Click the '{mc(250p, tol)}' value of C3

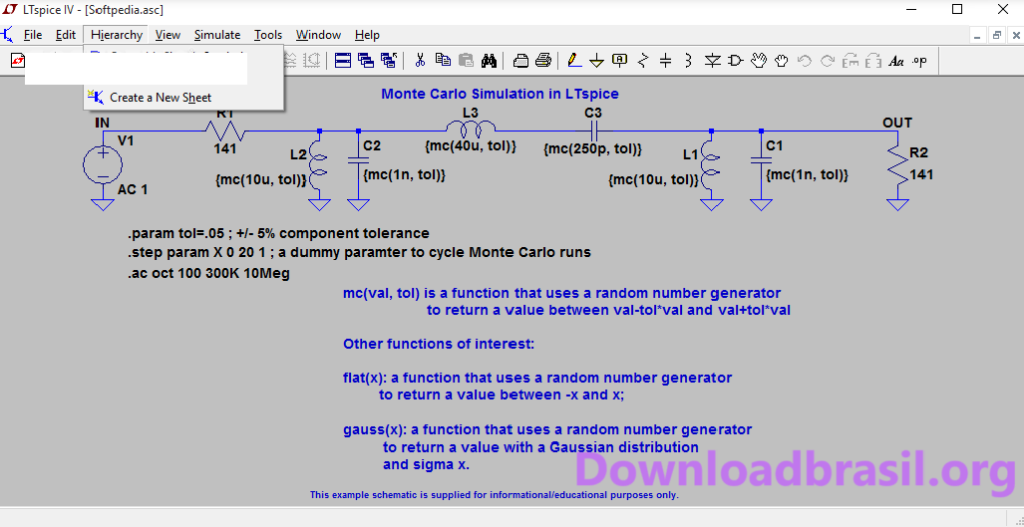coord(593,150)
